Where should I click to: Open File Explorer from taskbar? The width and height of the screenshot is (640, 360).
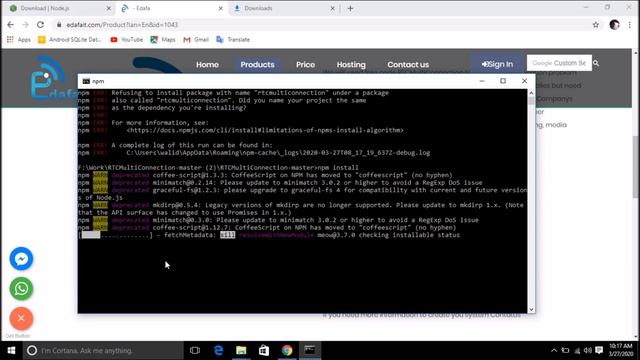coord(241,350)
